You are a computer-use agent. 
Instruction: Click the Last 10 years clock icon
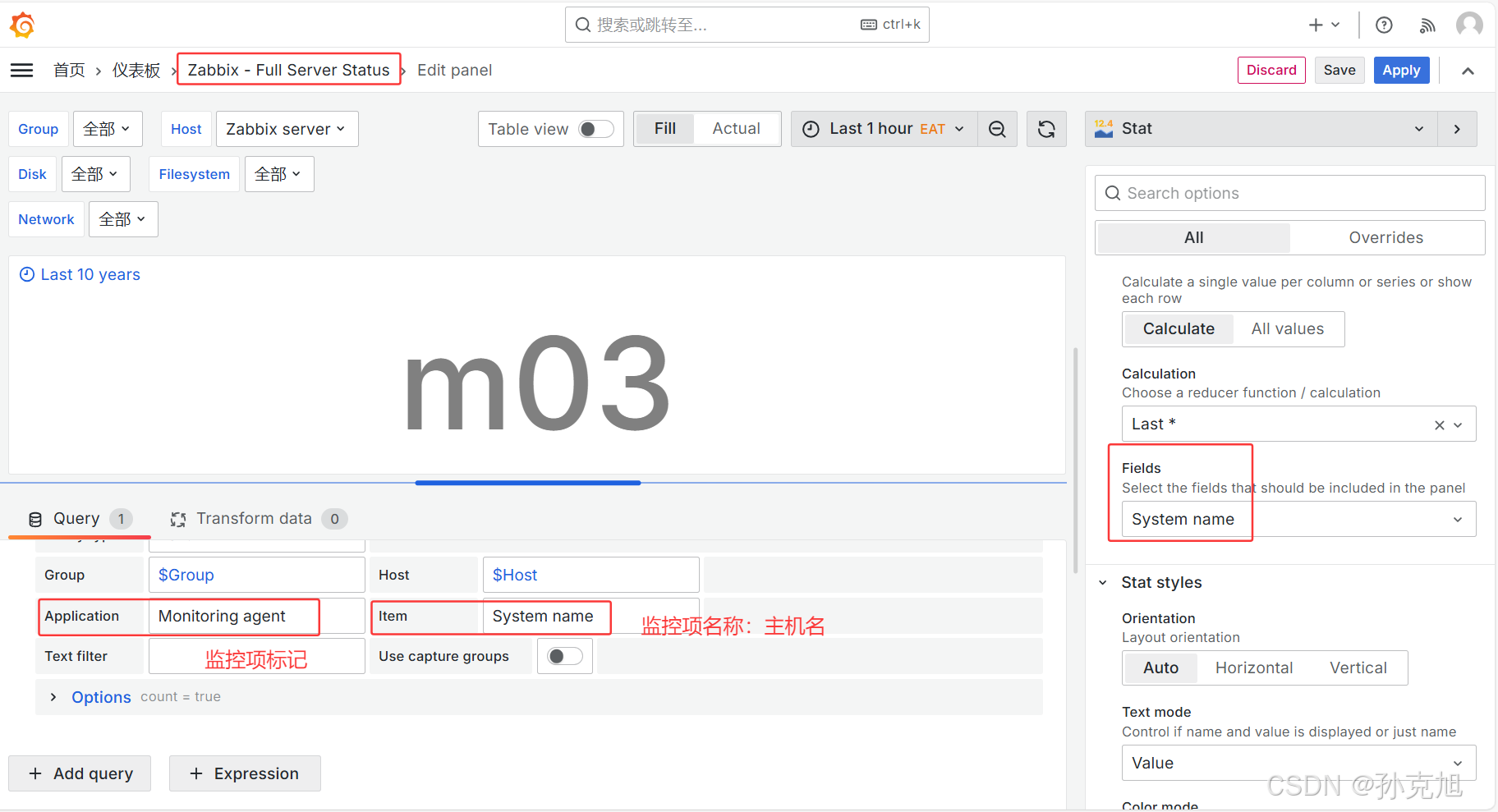pos(27,274)
